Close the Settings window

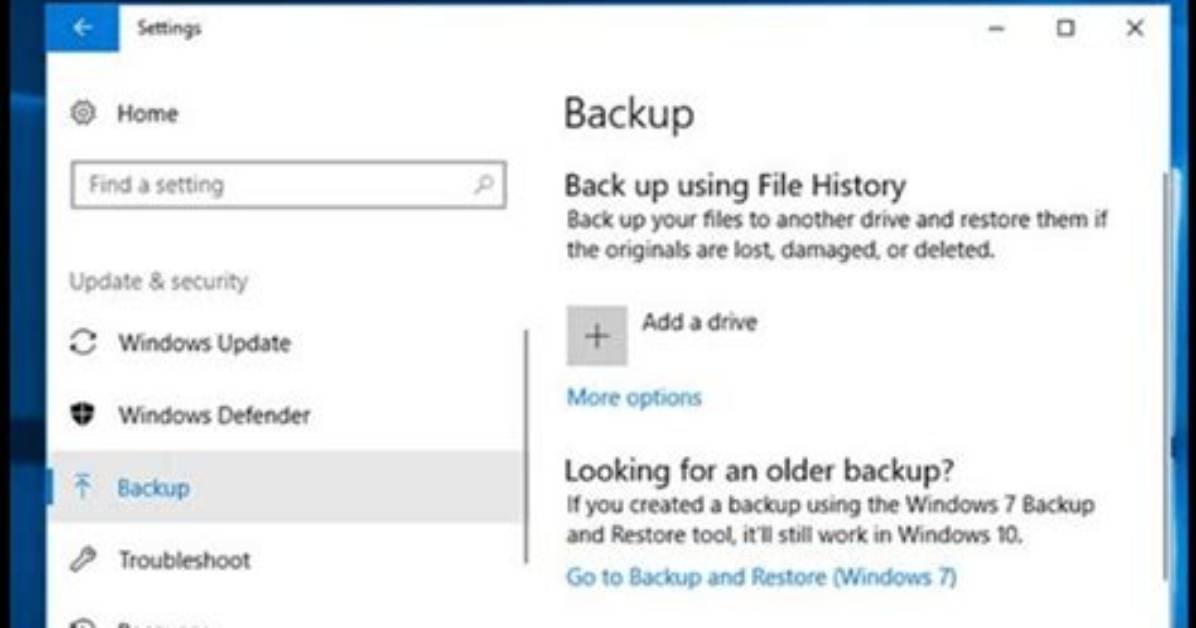tap(1134, 28)
